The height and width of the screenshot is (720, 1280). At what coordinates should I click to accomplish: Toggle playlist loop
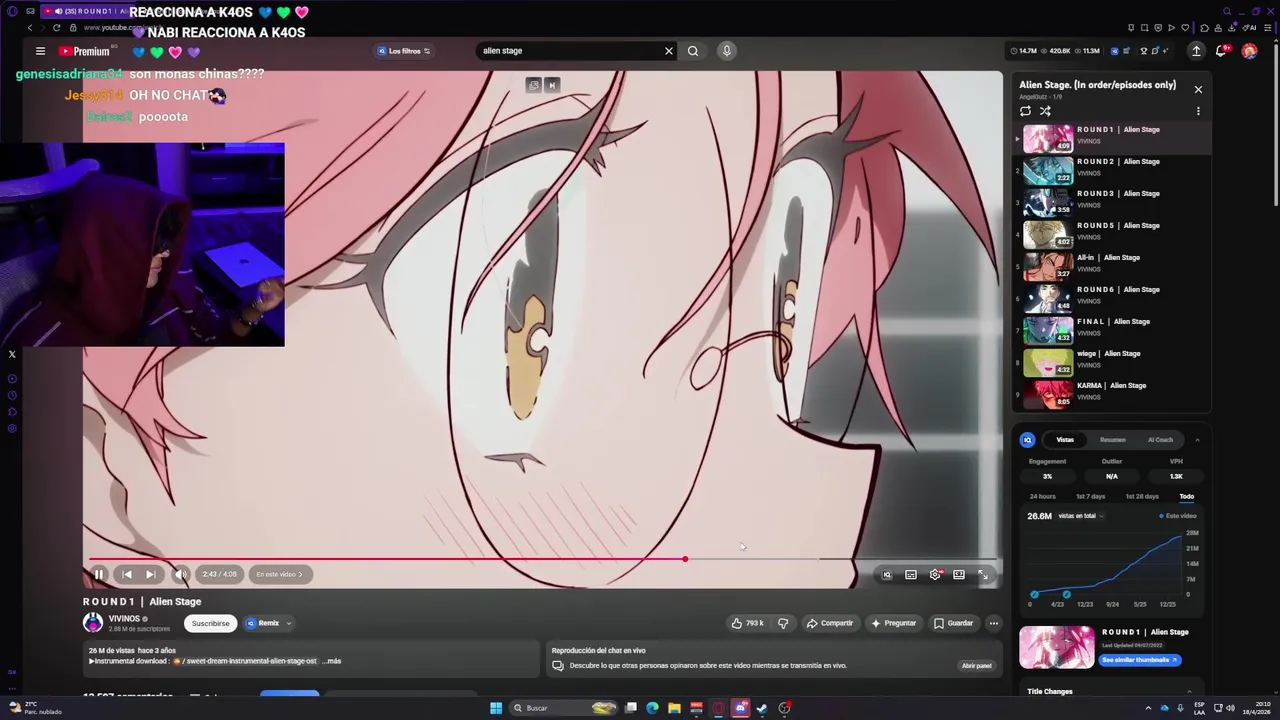click(x=1026, y=111)
